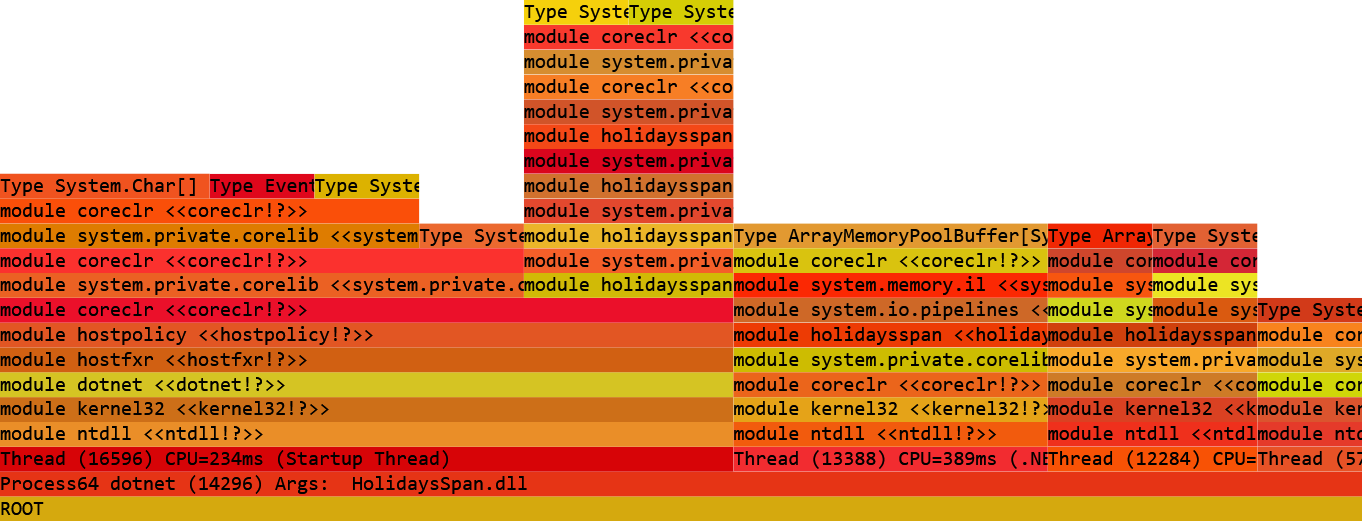Click the red Type Event box
This screenshot has width=1362, height=521.
[x=262, y=186]
